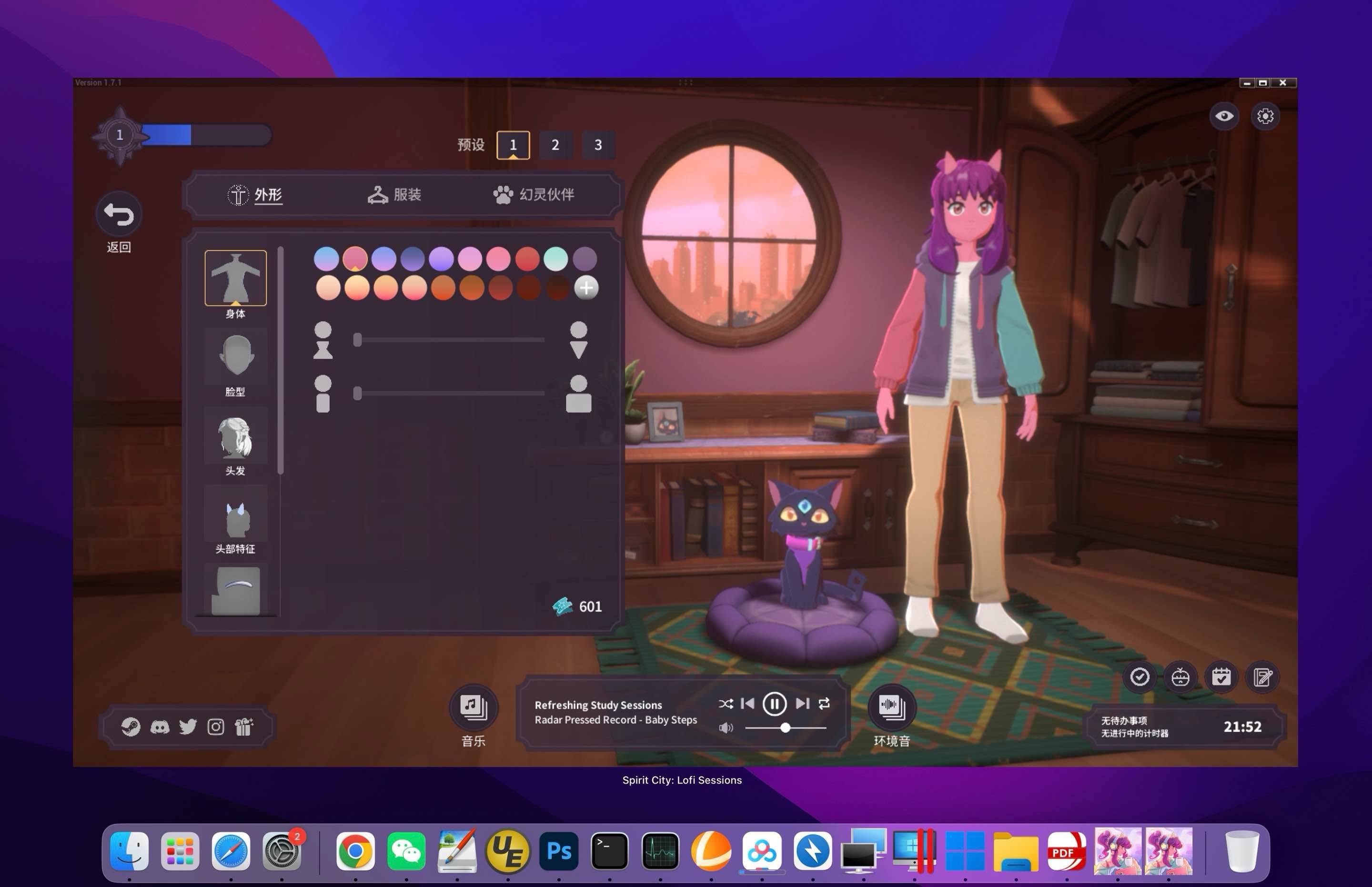Select the 脸型 face shape category
The image size is (1372, 887).
pyautogui.click(x=236, y=356)
